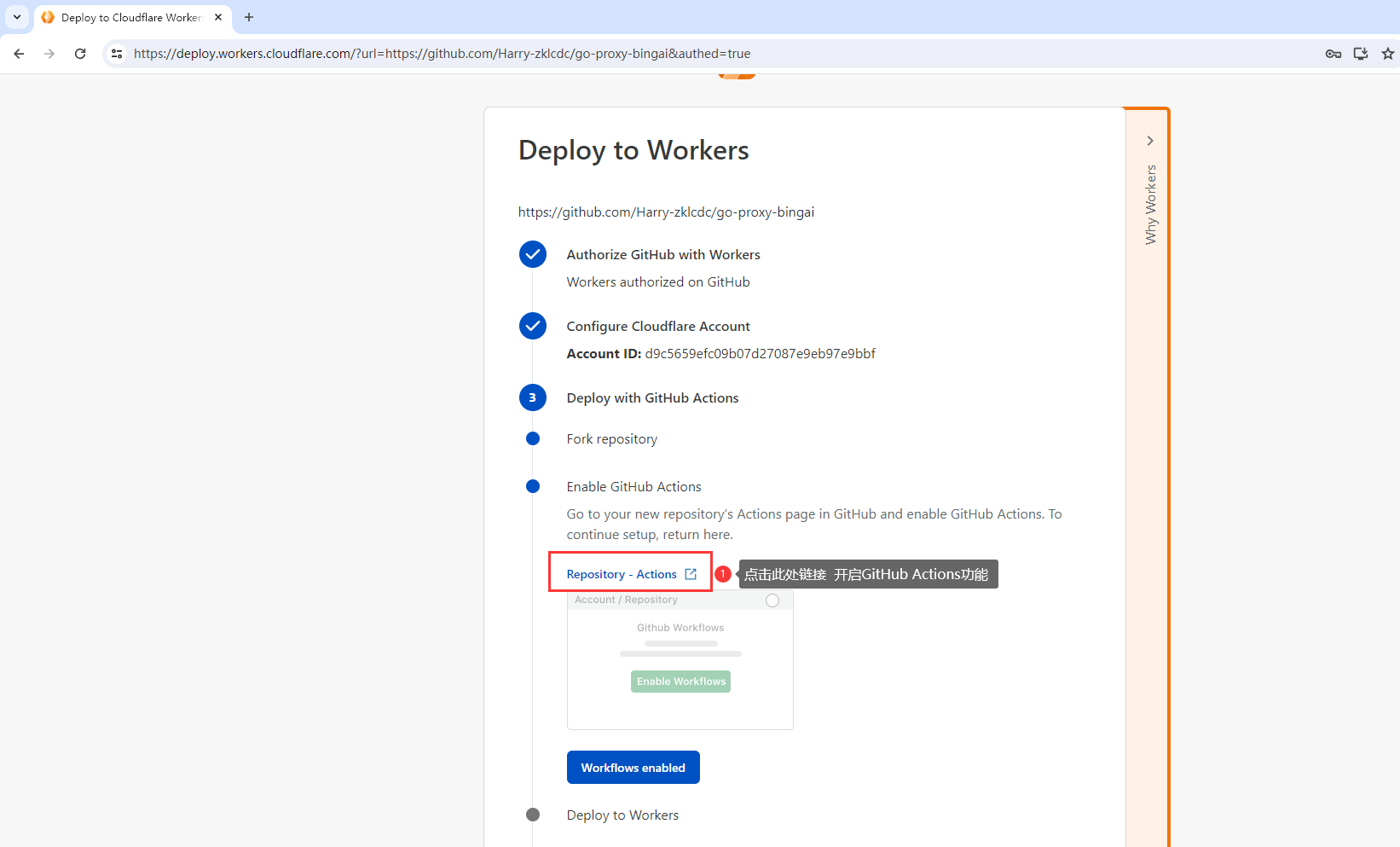Open the saved passwords key icon

(1333, 54)
